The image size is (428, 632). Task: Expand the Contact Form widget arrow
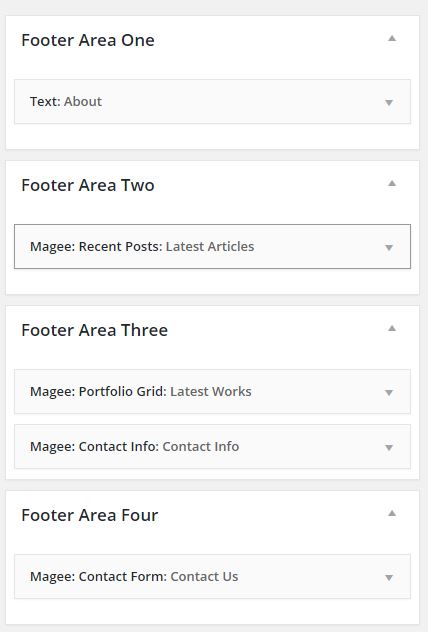389,578
